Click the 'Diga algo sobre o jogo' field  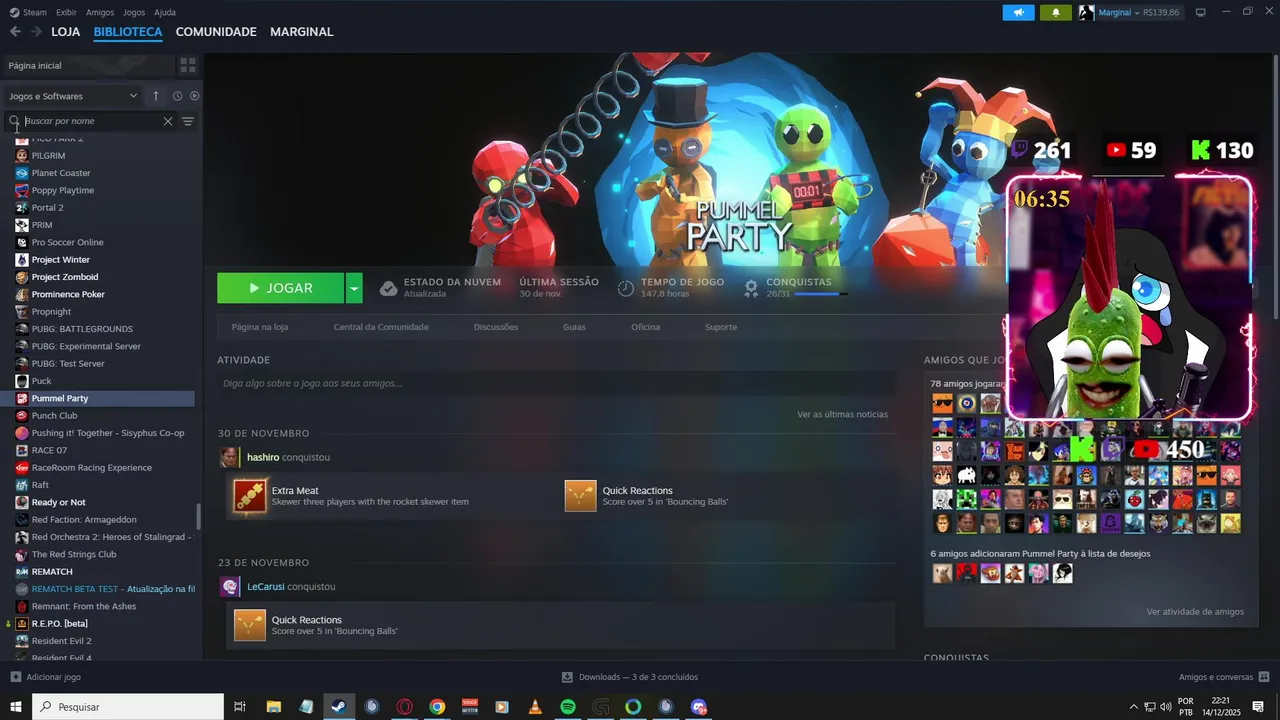point(556,383)
